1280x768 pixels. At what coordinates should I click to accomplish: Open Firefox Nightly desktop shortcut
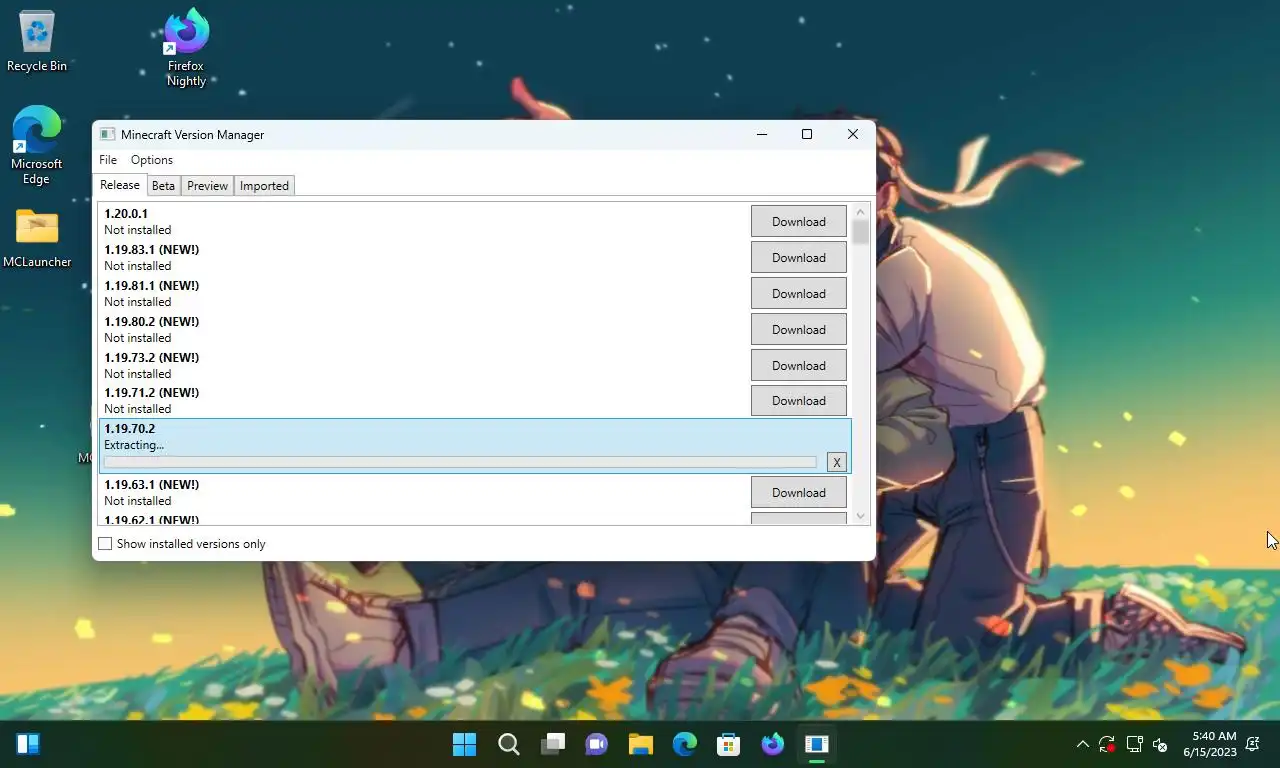click(x=186, y=48)
